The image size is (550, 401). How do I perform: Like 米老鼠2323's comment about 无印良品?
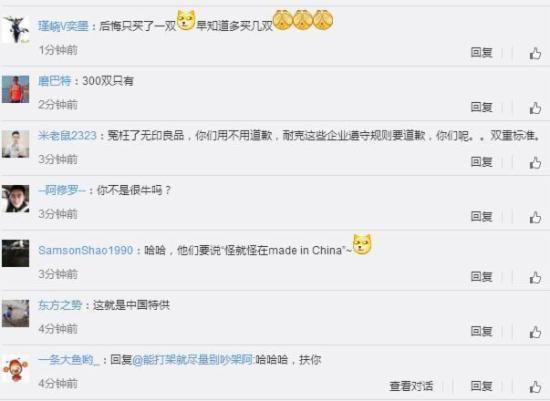(535, 162)
